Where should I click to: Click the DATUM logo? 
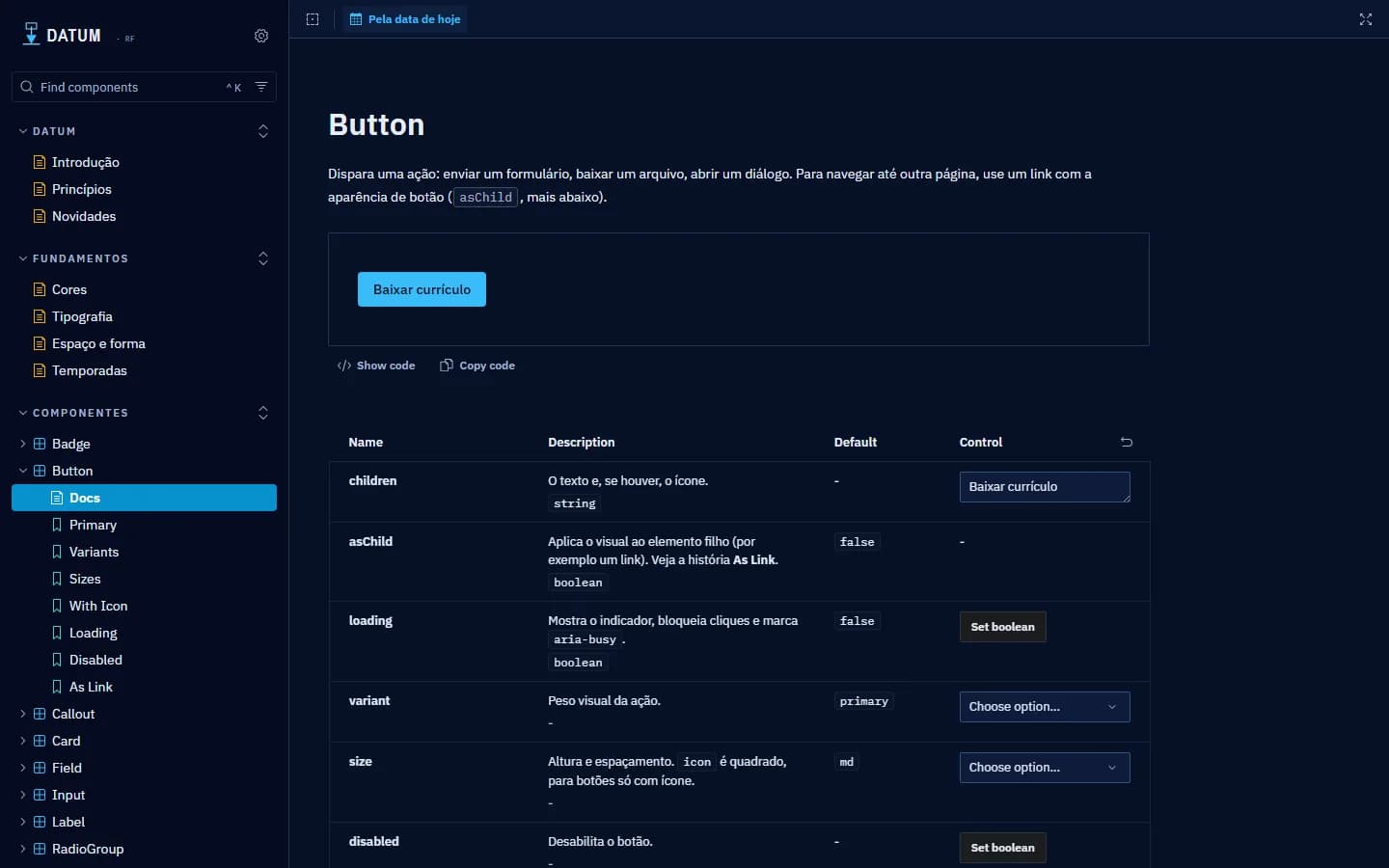tap(62, 36)
